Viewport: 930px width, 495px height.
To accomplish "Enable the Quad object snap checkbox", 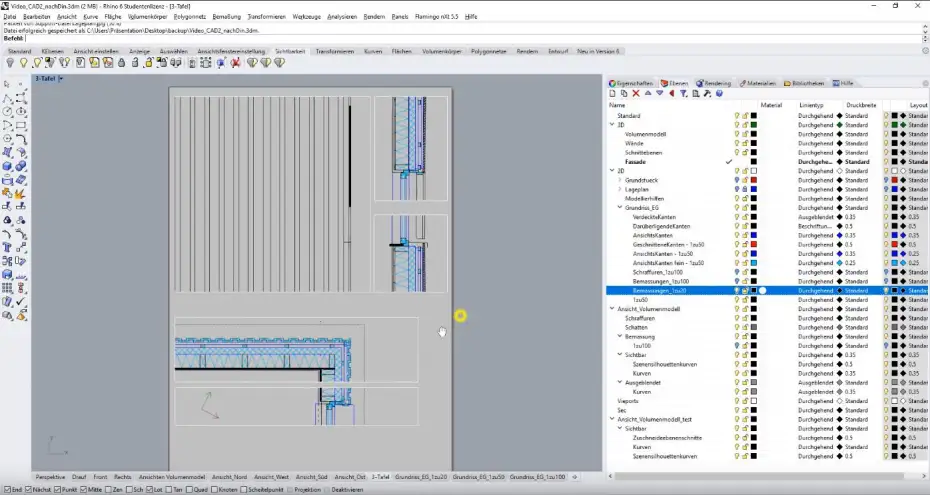I will pyautogui.click(x=189, y=490).
